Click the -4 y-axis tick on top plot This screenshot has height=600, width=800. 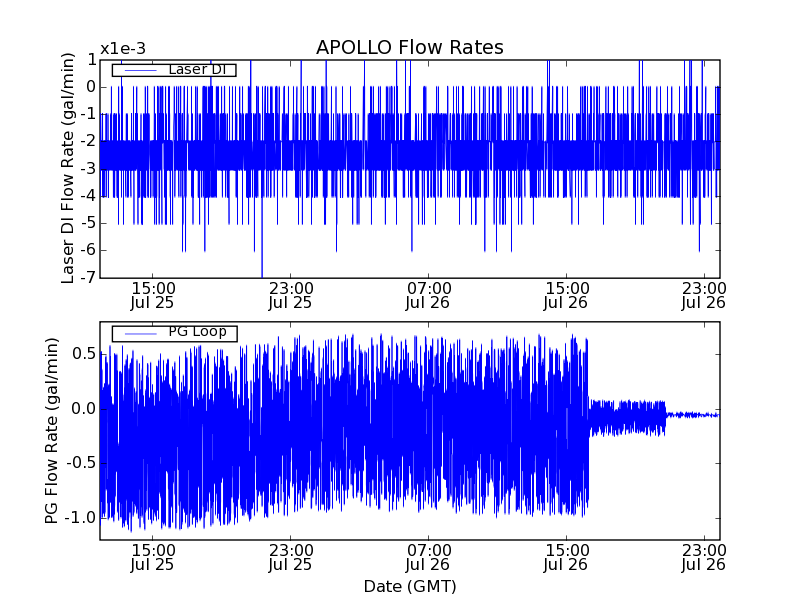click(88, 196)
